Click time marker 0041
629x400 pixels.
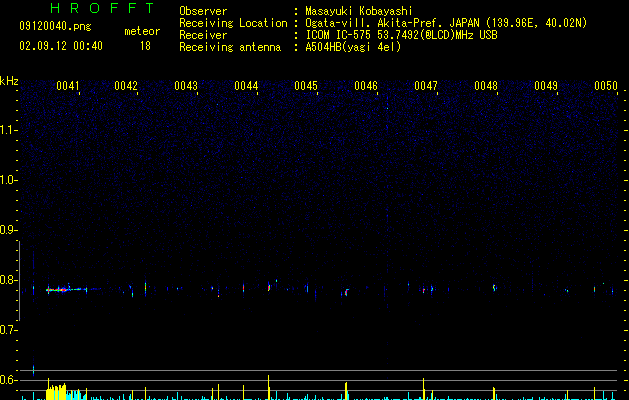67,86
